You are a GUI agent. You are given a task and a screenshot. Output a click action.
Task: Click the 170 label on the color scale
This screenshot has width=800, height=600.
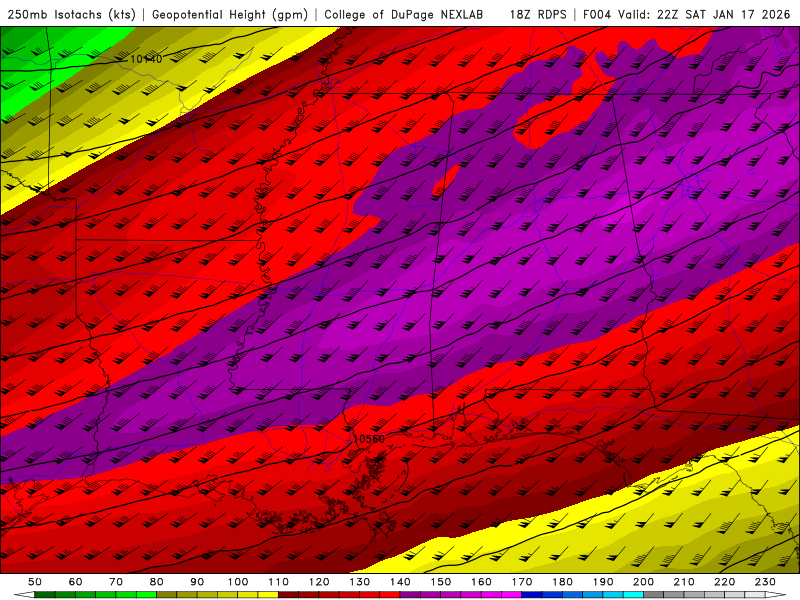[522, 582]
